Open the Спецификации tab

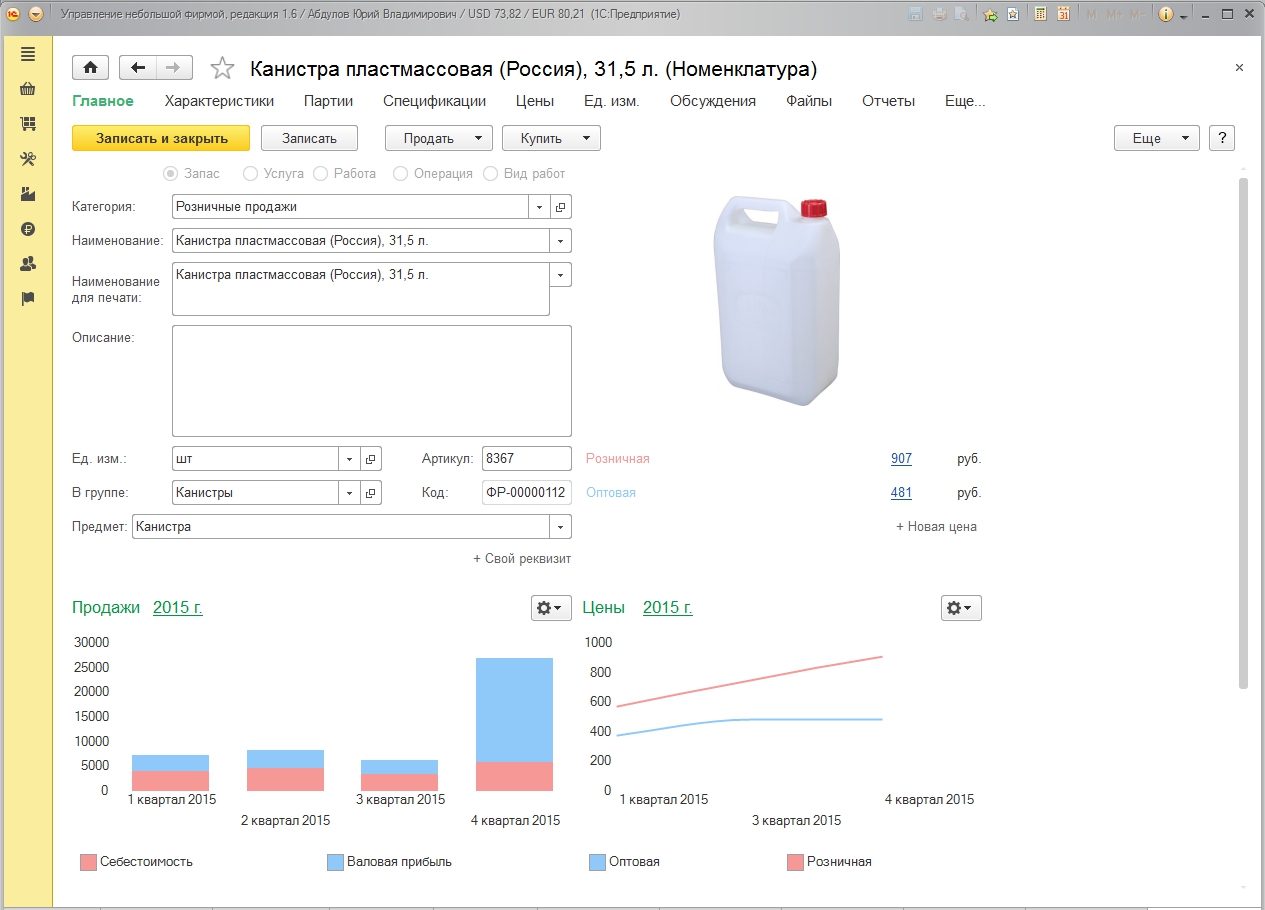(x=434, y=101)
